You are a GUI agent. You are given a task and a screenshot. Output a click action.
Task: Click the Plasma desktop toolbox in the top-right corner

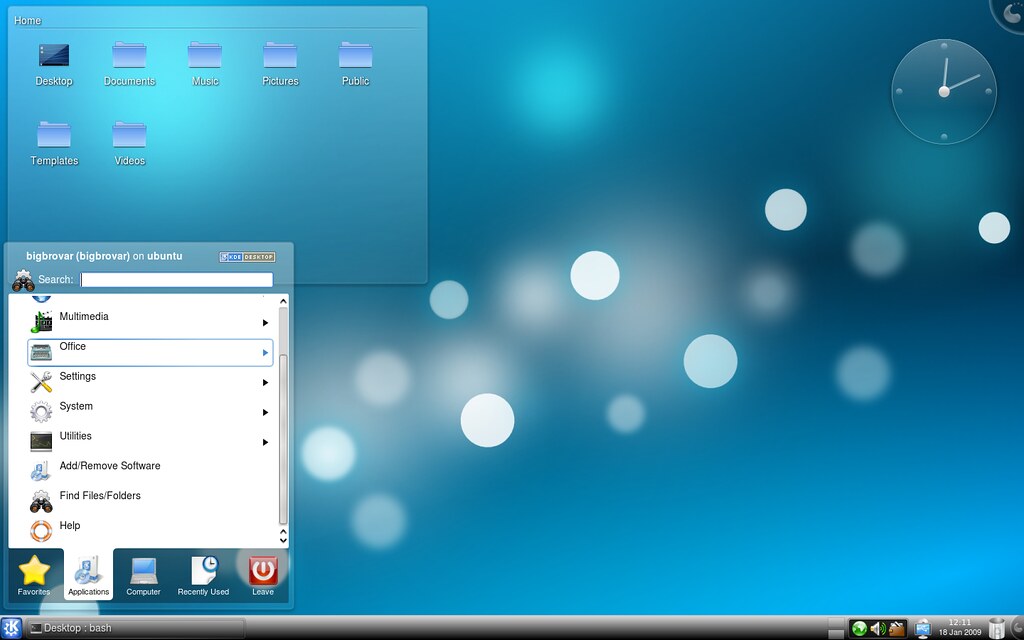[1010, 13]
